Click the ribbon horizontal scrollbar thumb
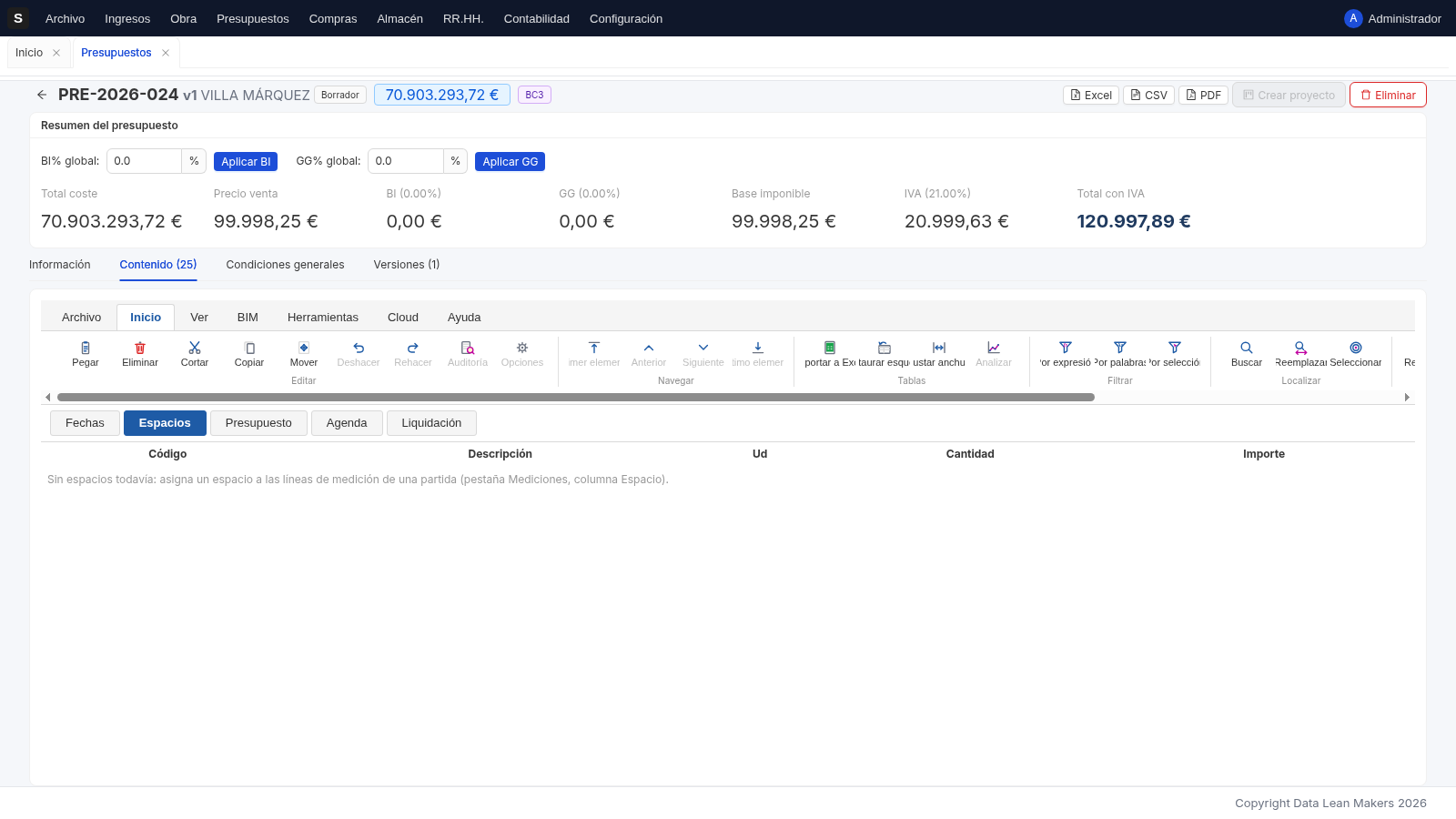 tap(575, 398)
